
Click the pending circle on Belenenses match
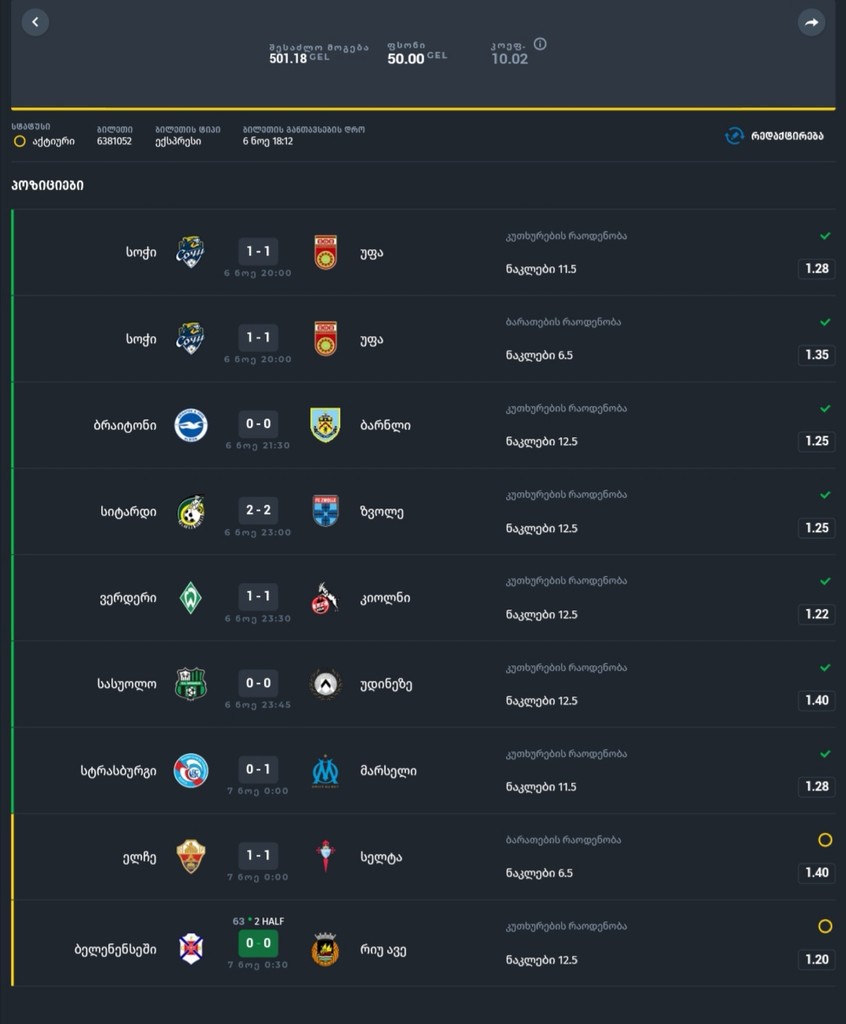825,927
